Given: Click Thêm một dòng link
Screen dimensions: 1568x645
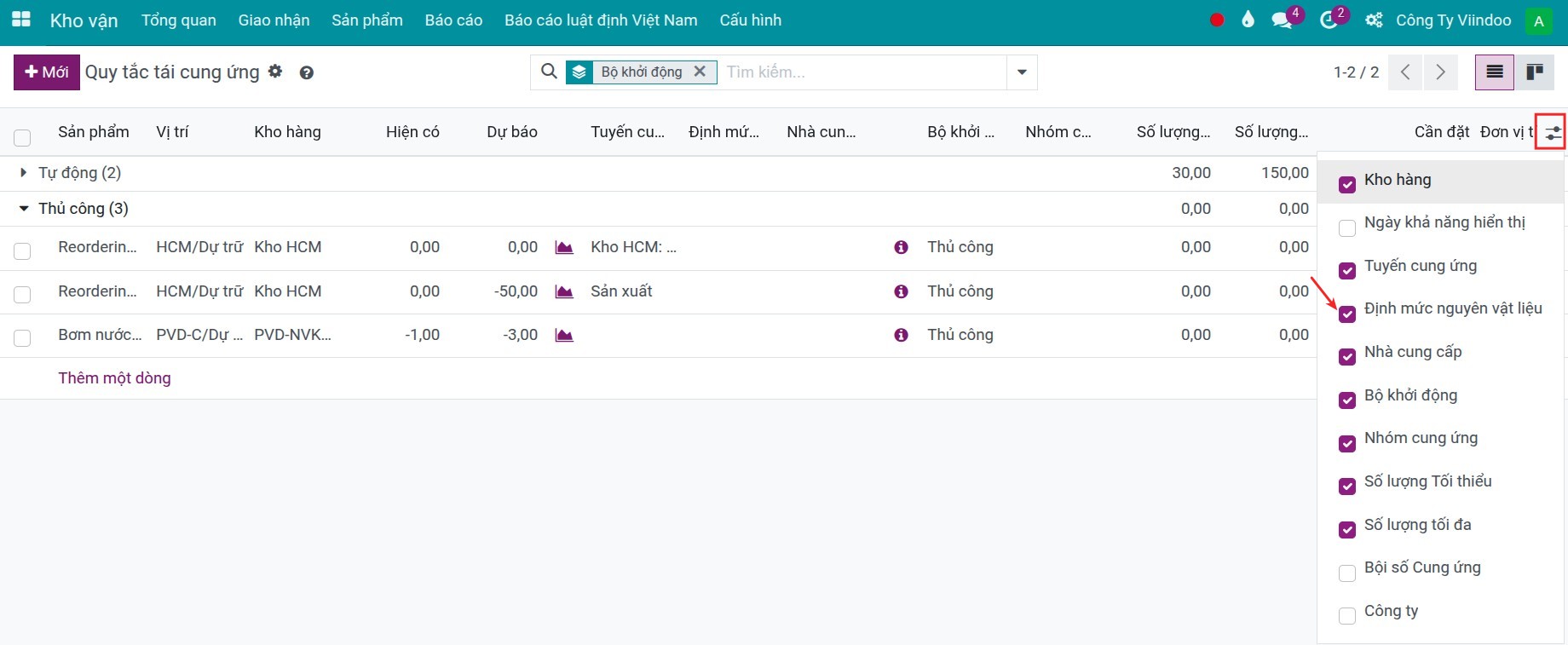Looking at the screenshot, I should click(114, 378).
